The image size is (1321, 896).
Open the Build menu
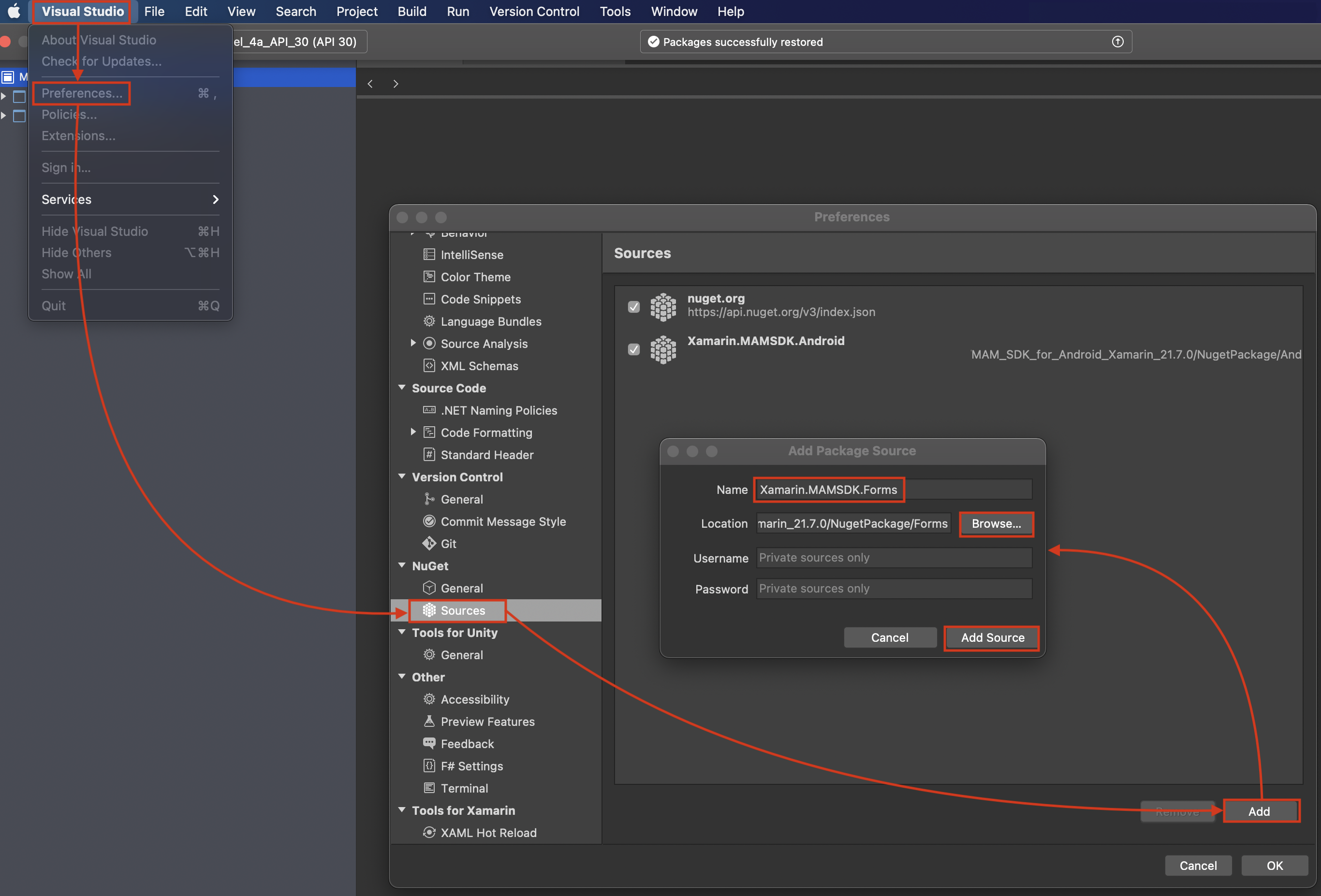pyautogui.click(x=411, y=12)
